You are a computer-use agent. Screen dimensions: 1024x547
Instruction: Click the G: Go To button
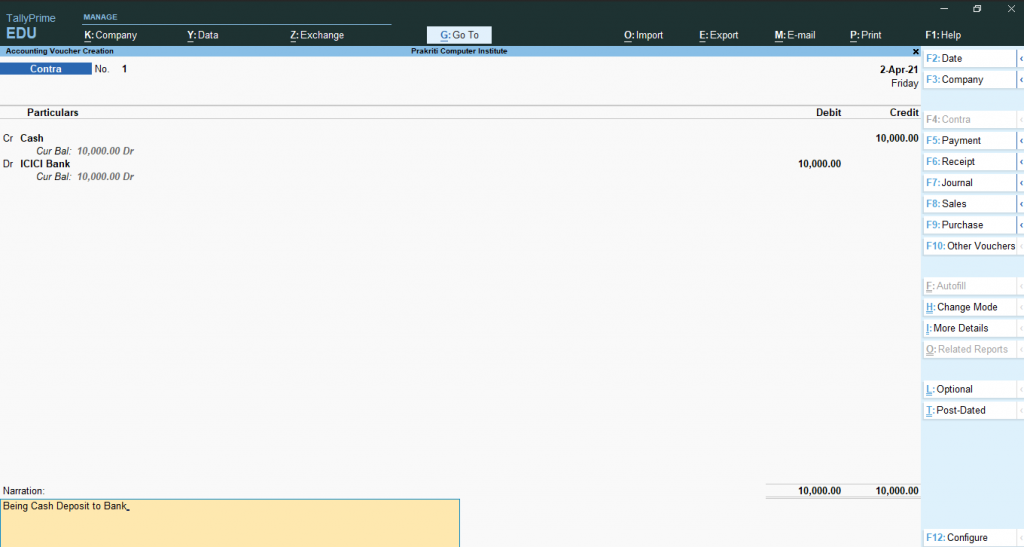[x=459, y=35]
